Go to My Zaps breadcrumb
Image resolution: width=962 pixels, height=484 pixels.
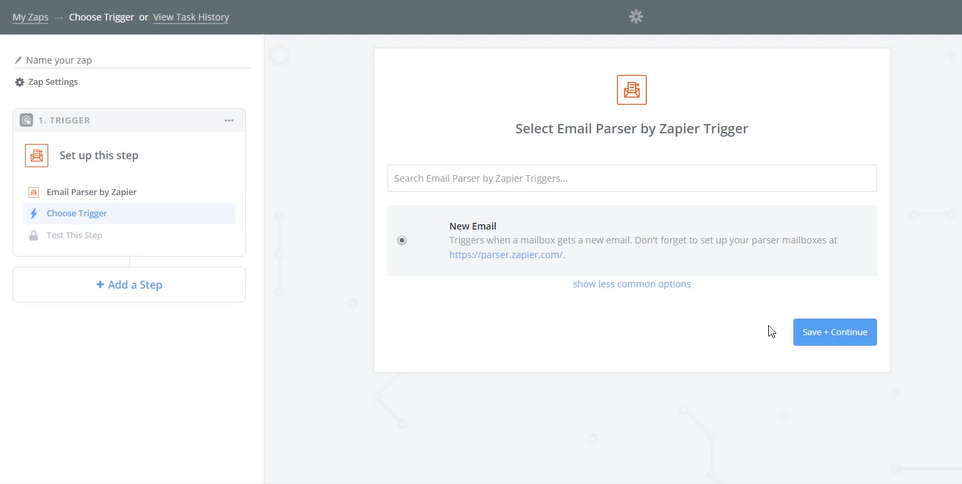[x=30, y=17]
